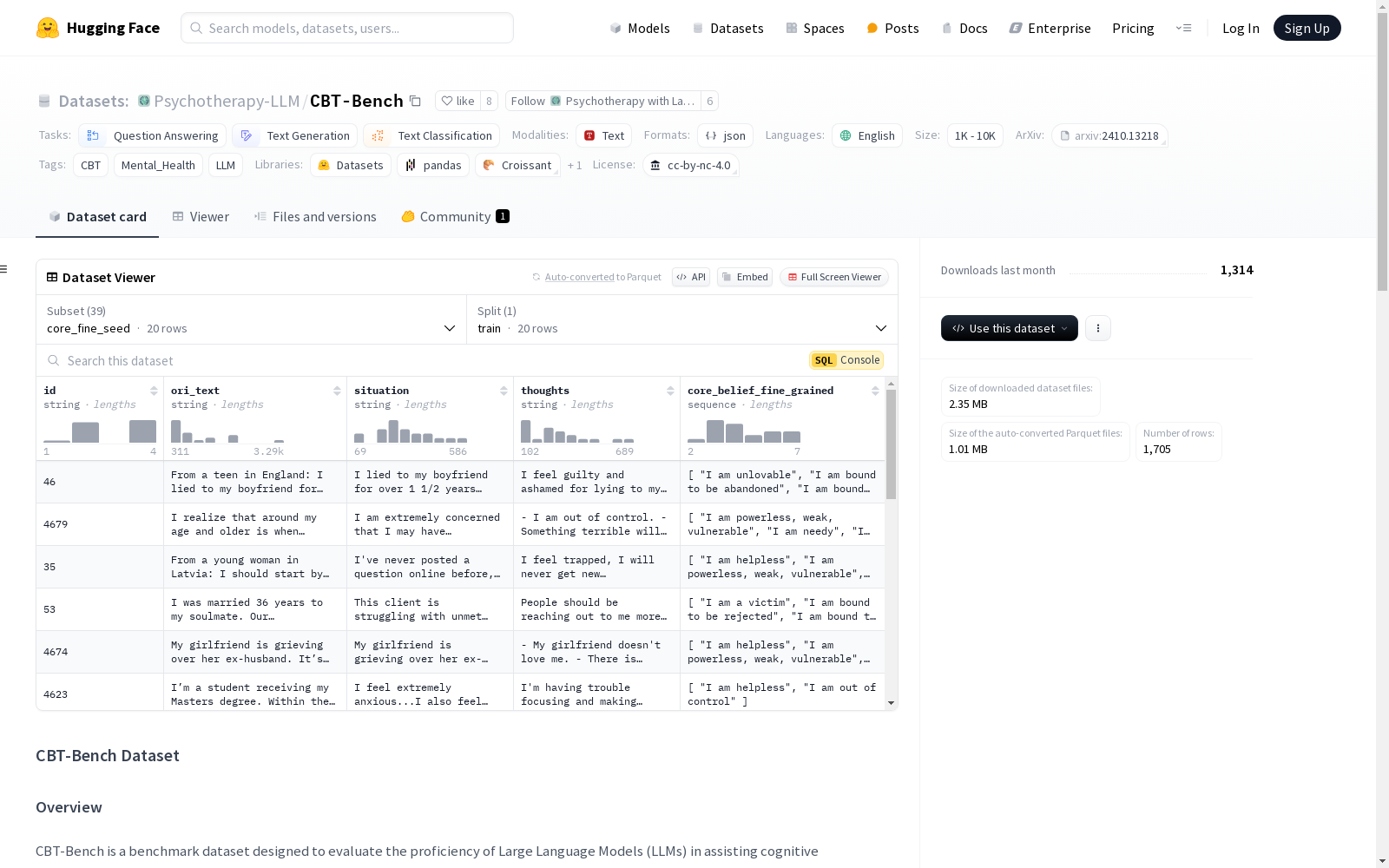Select the Text Generation task tag
This screenshot has width=1389, height=868.
point(294,135)
